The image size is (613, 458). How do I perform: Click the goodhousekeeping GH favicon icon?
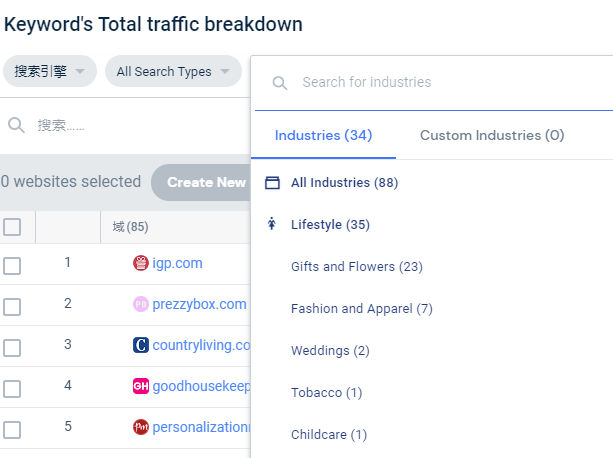click(x=140, y=386)
